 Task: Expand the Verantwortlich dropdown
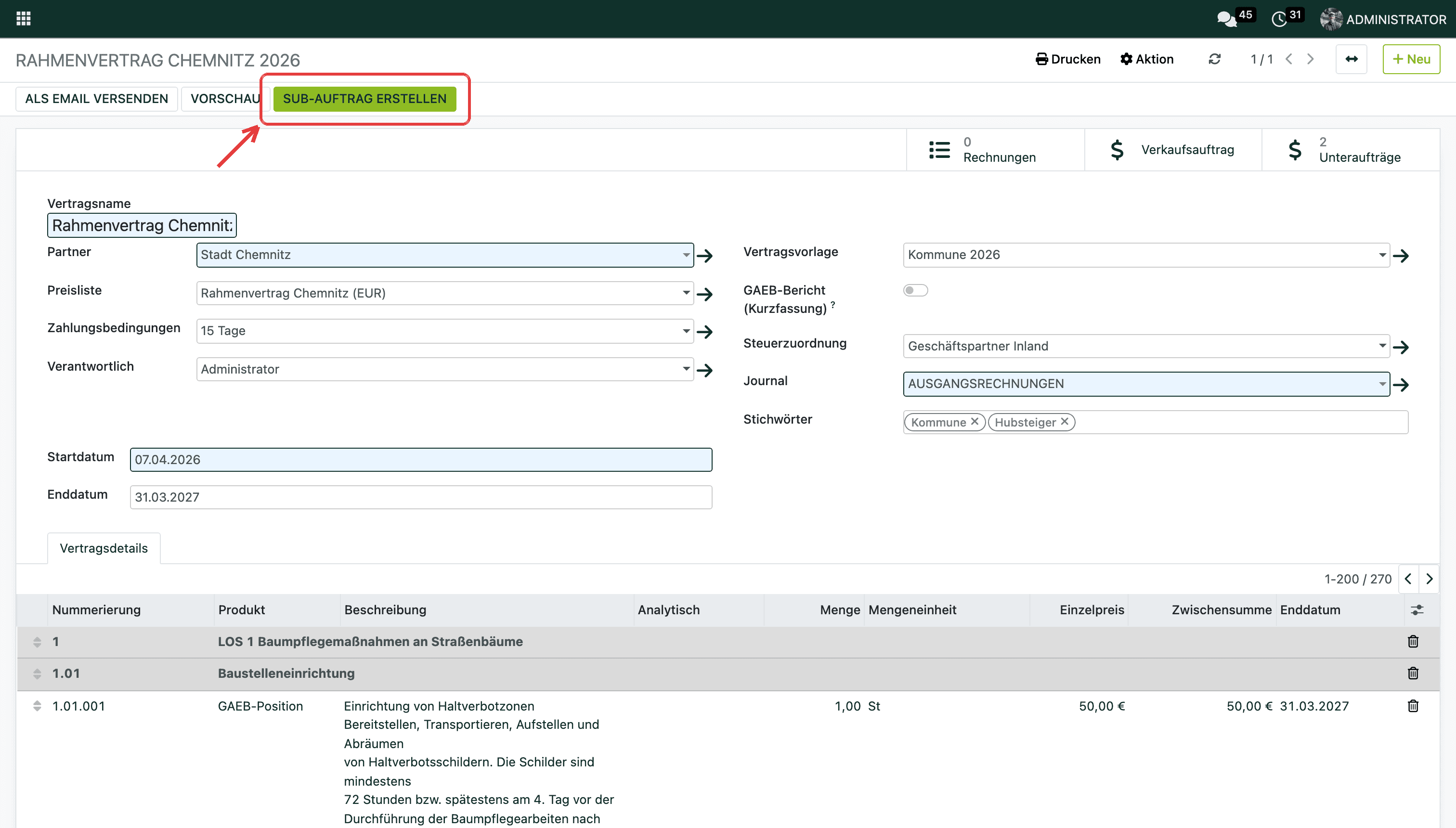coord(686,369)
